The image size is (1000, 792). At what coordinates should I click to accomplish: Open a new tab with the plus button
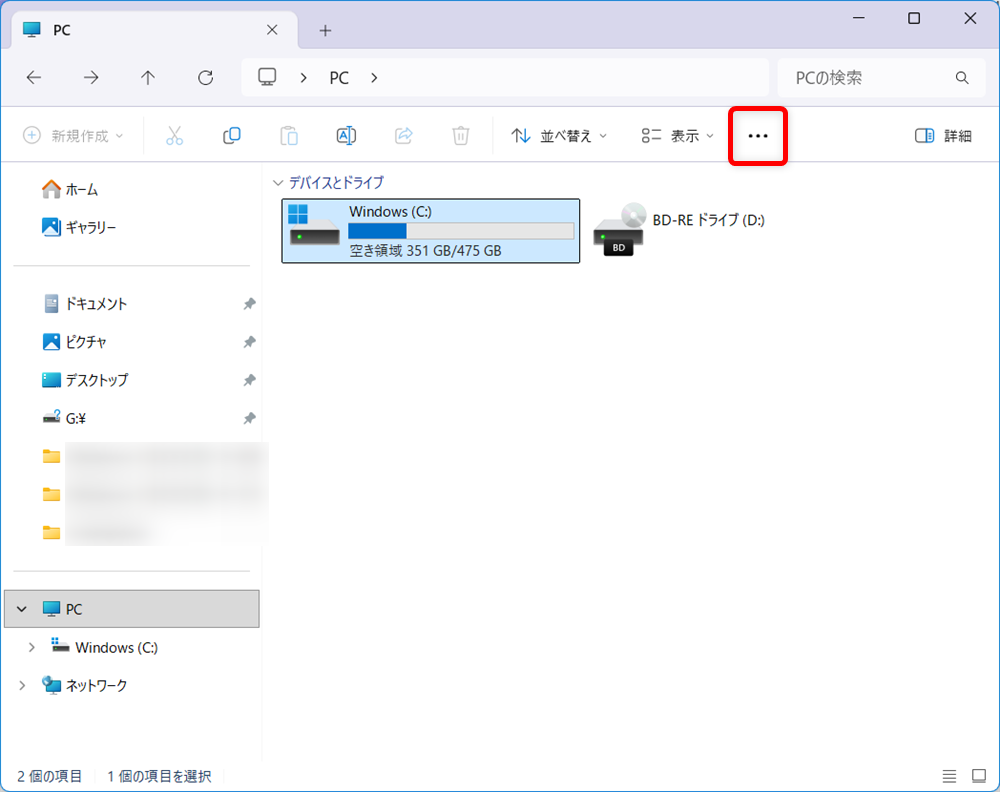click(325, 30)
